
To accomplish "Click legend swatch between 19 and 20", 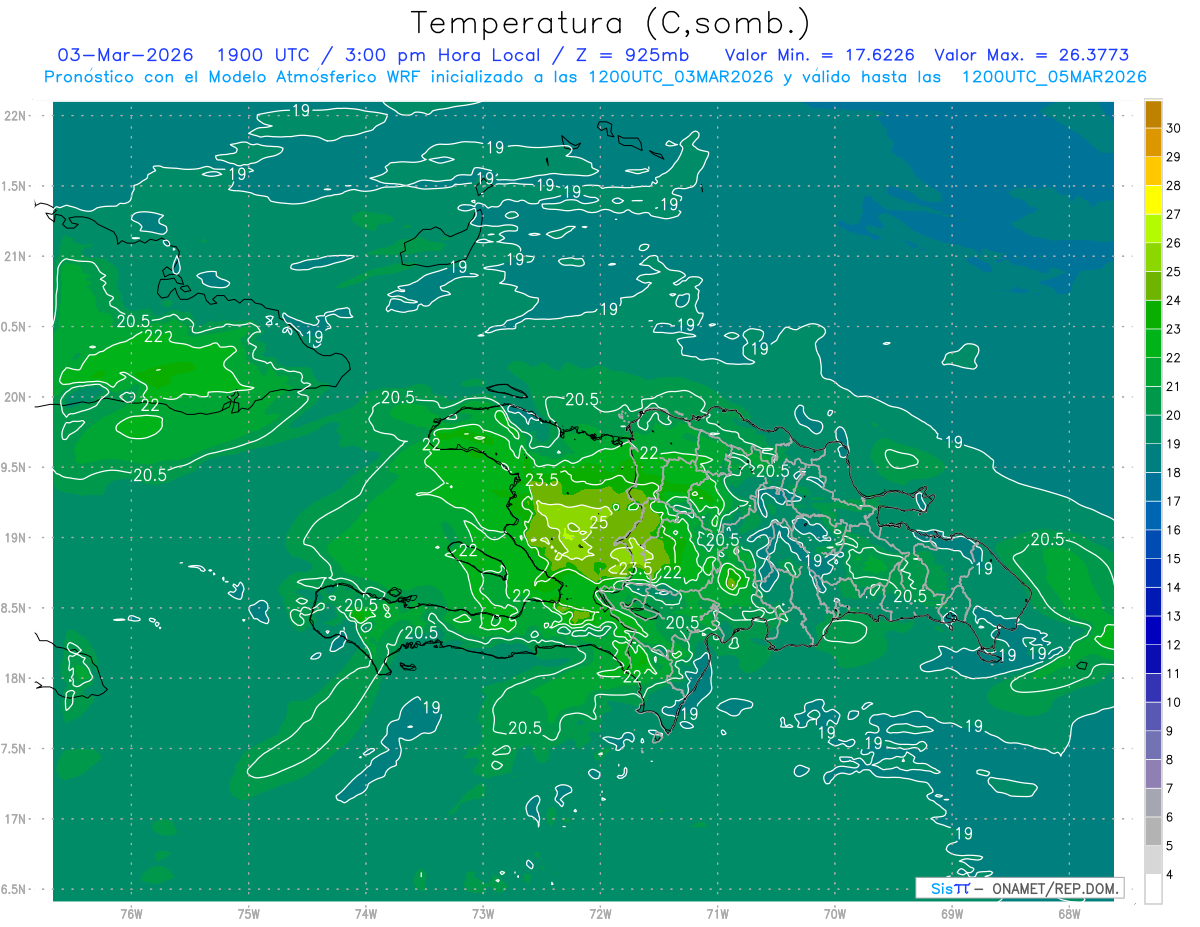I will coord(1153,429).
